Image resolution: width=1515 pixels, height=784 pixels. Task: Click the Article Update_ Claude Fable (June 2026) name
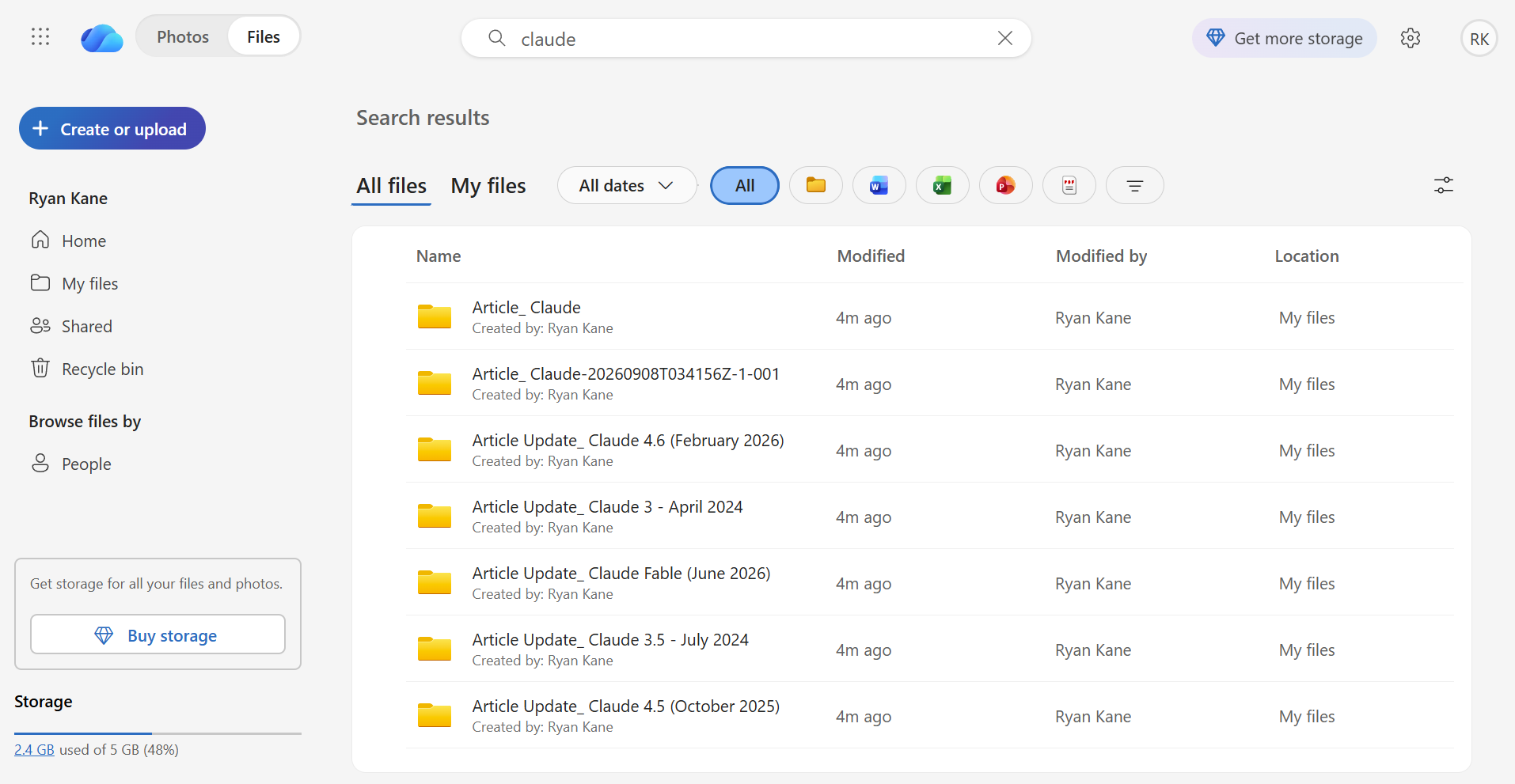621,573
